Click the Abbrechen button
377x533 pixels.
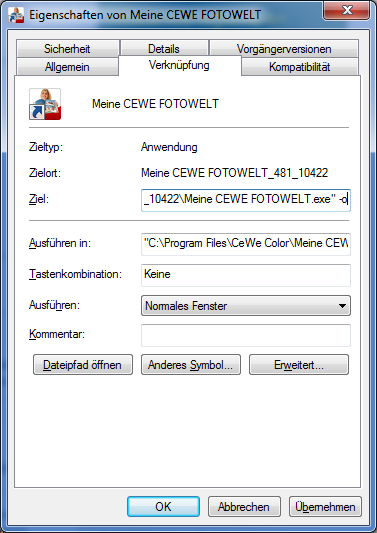click(x=244, y=506)
